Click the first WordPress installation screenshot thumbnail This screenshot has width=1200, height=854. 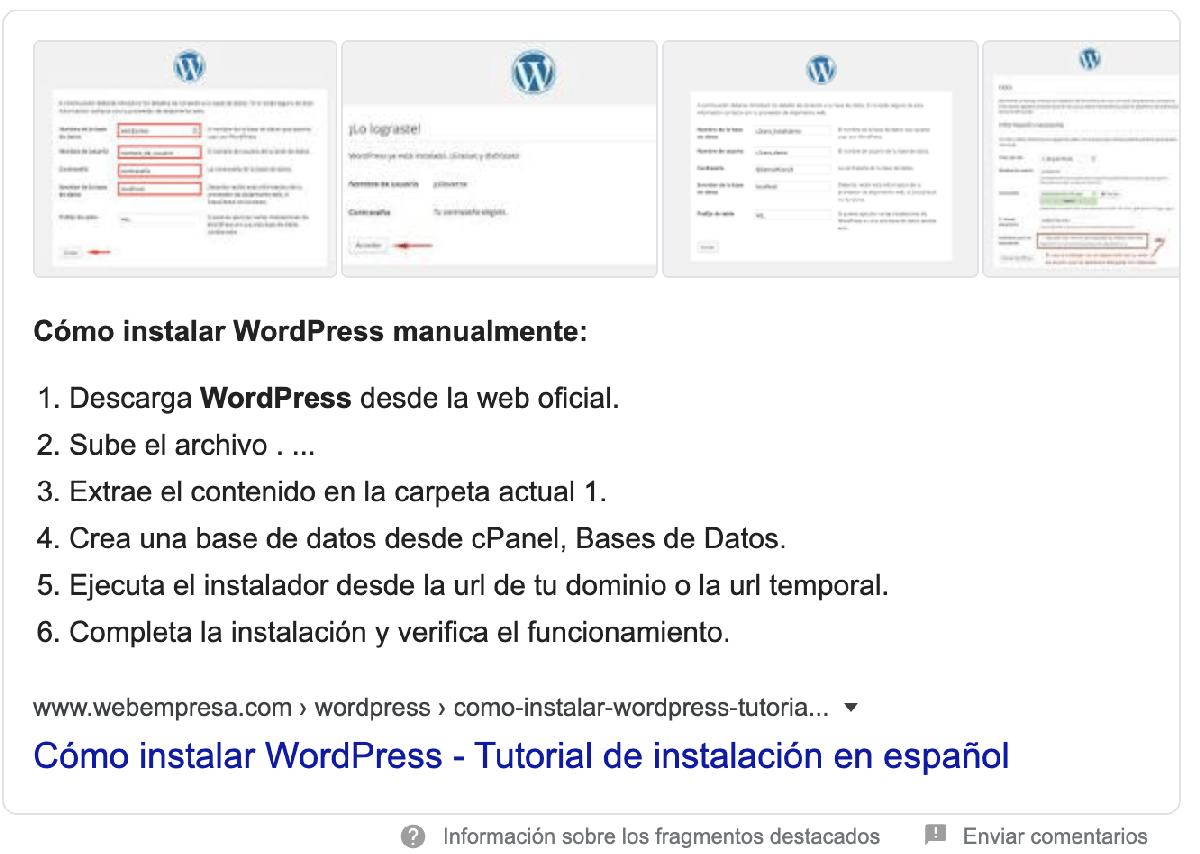(x=185, y=158)
